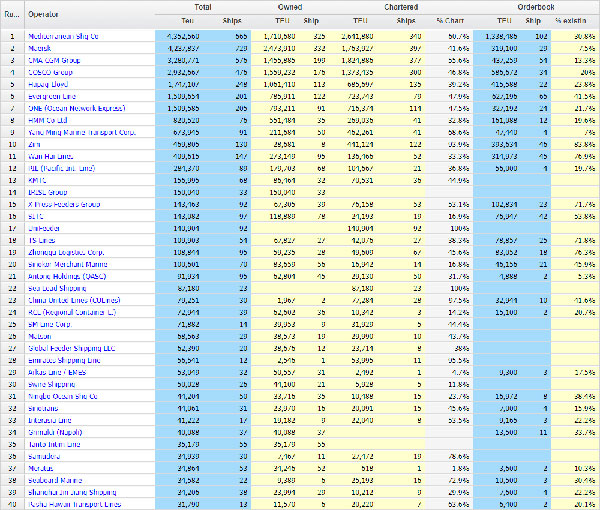Open the Tanto Intim Line link
The image size is (600, 510).
pos(54,444)
